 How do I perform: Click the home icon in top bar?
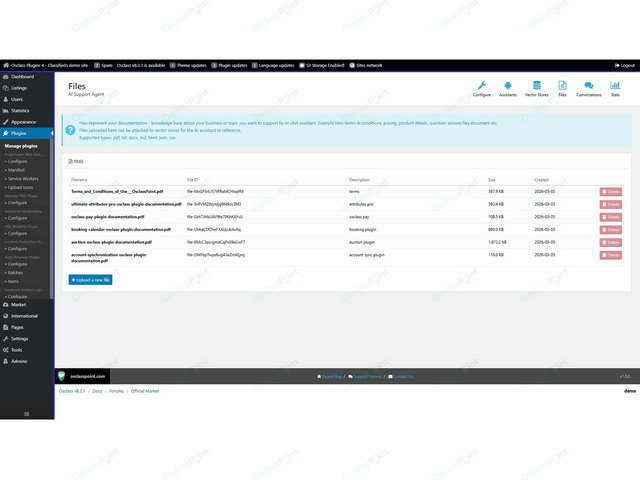(6, 65)
